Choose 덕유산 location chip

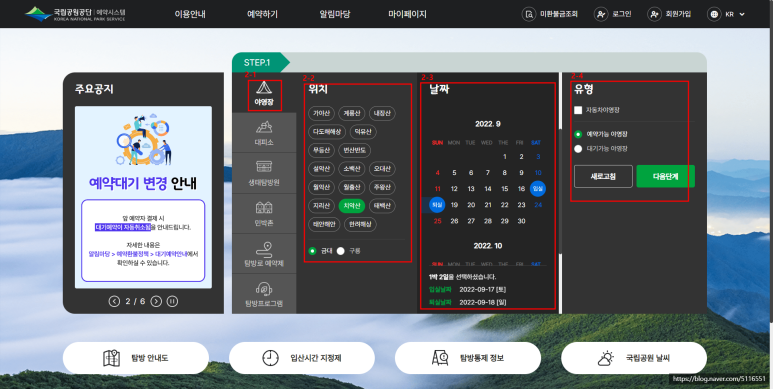363,132
